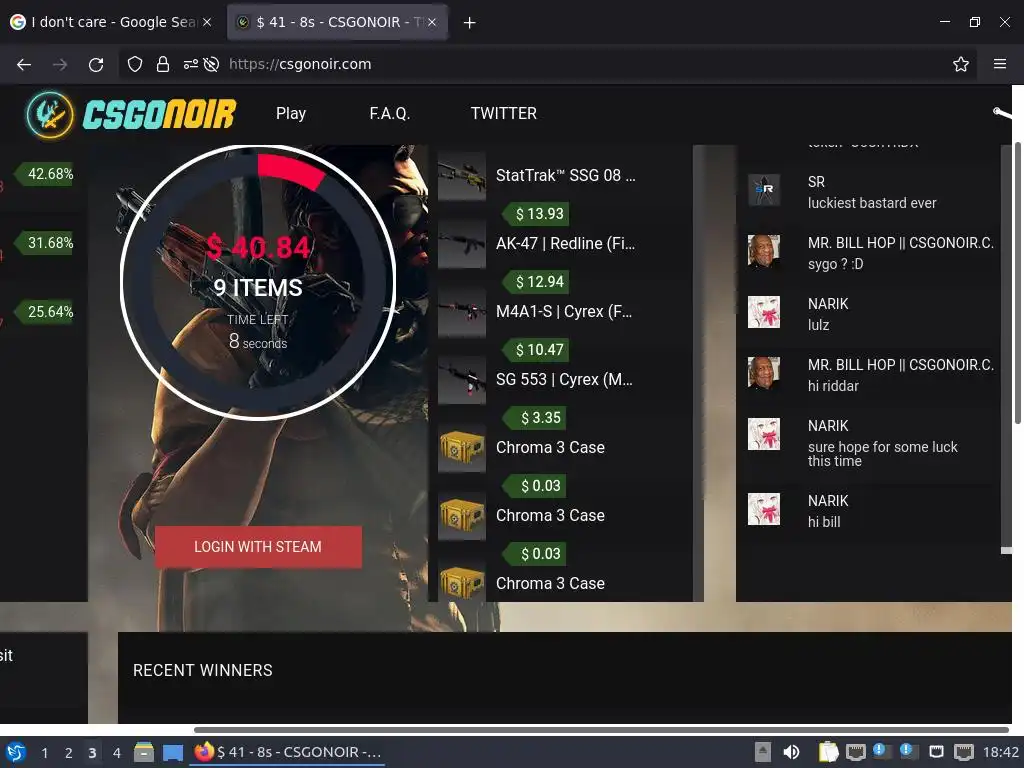This screenshot has height=768, width=1024.
Task: Click the $ 12.94 price tag
Action: [x=536, y=281]
